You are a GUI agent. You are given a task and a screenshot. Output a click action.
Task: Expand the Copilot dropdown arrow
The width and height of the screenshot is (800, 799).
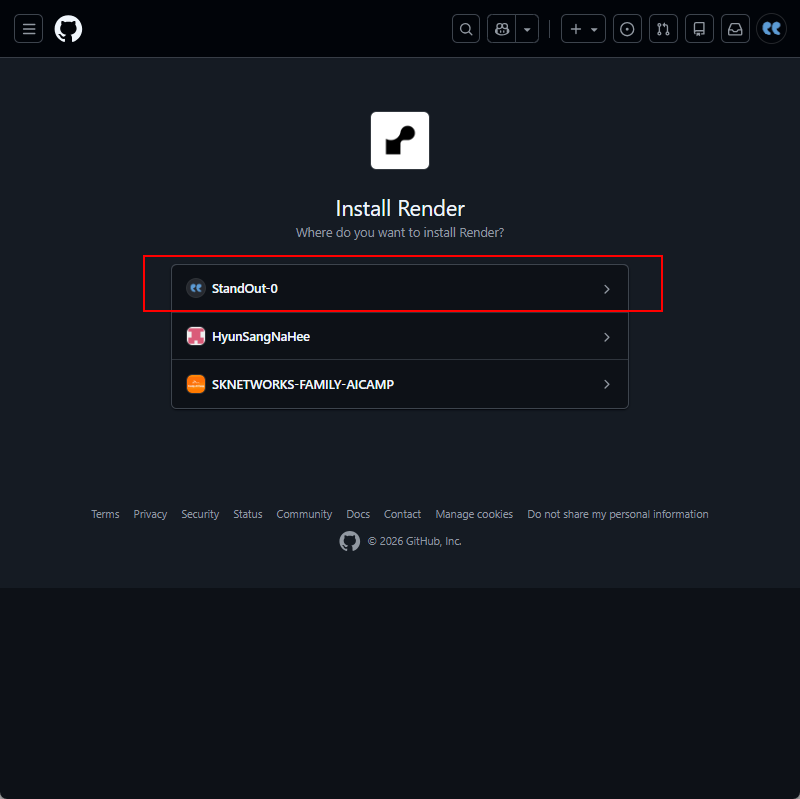click(527, 29)
